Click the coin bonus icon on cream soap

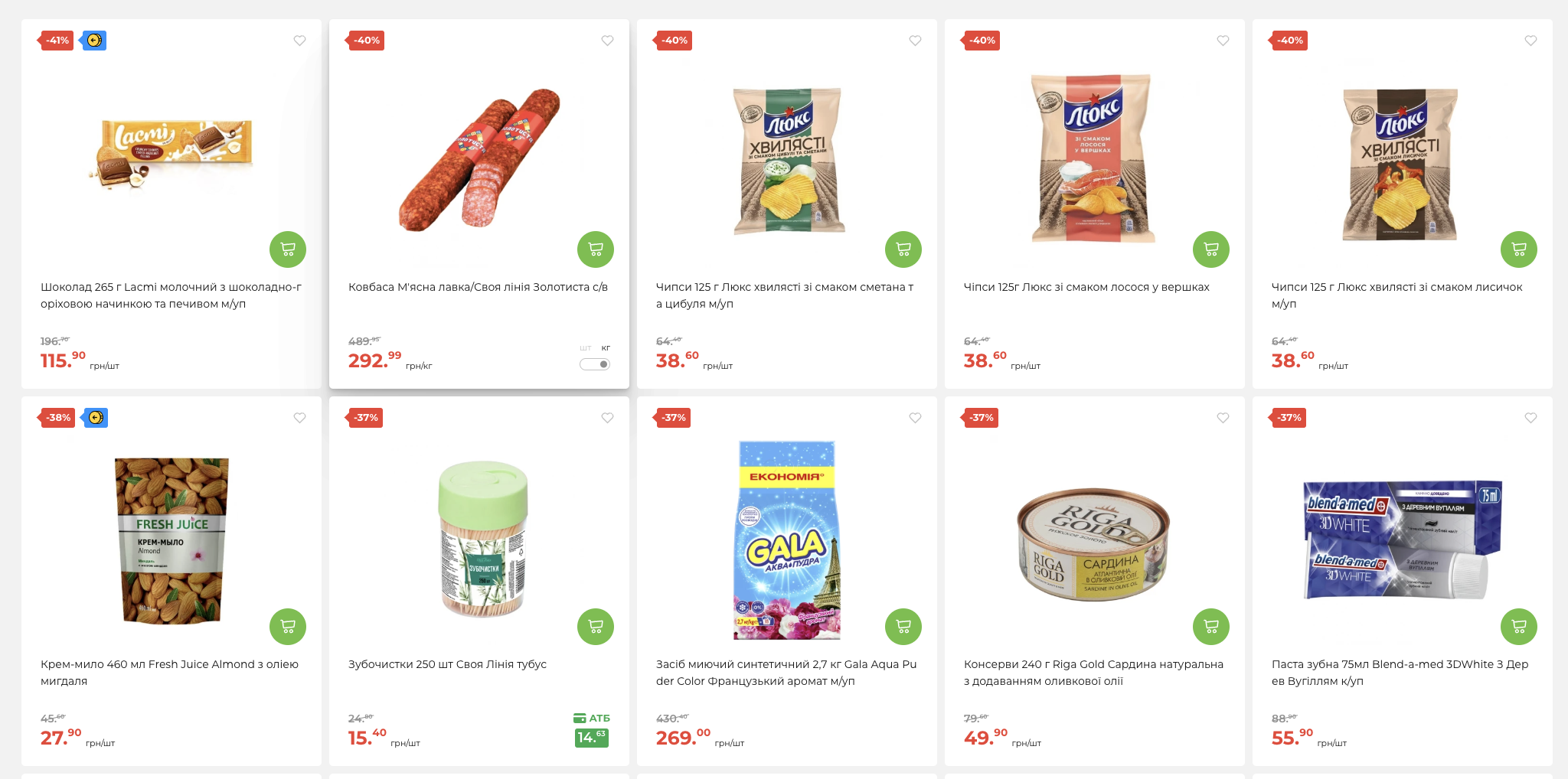pyautogui.click(x=96, y=418)
